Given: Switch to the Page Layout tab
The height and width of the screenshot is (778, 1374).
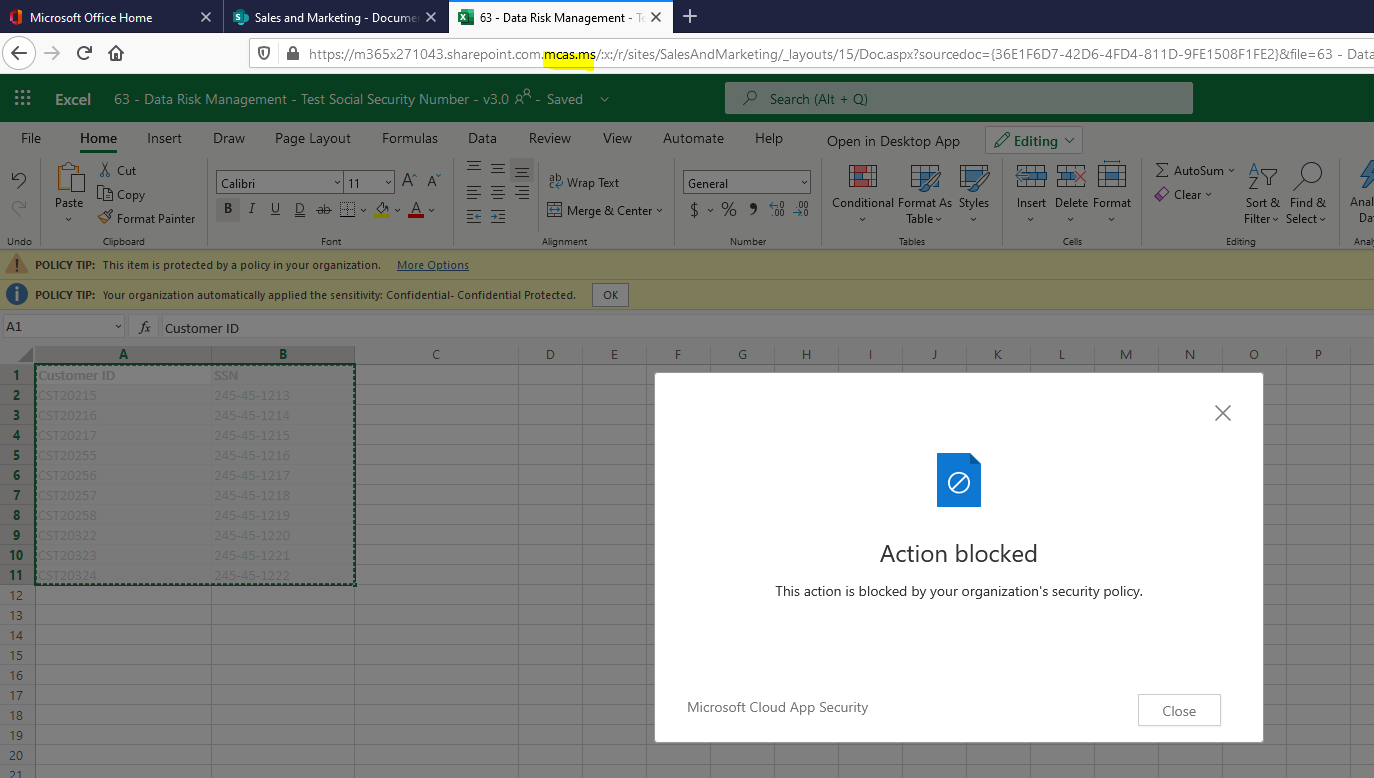Looking at the screenshot, I should (x=313, y=139).
